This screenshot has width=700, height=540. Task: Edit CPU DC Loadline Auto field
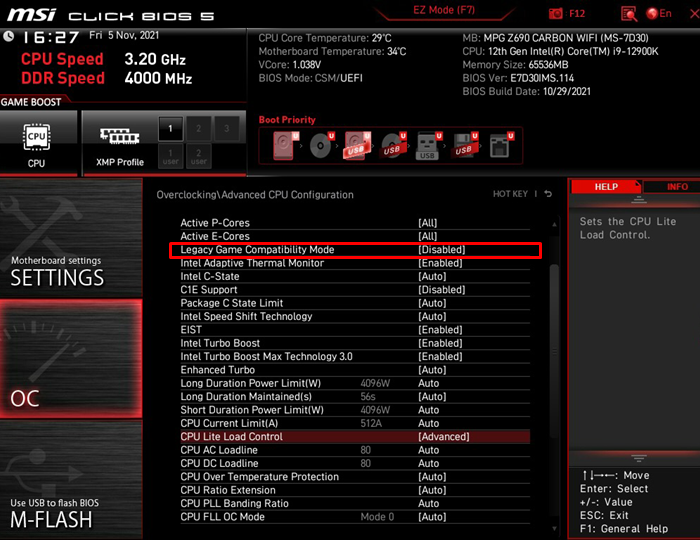(429, 464)
